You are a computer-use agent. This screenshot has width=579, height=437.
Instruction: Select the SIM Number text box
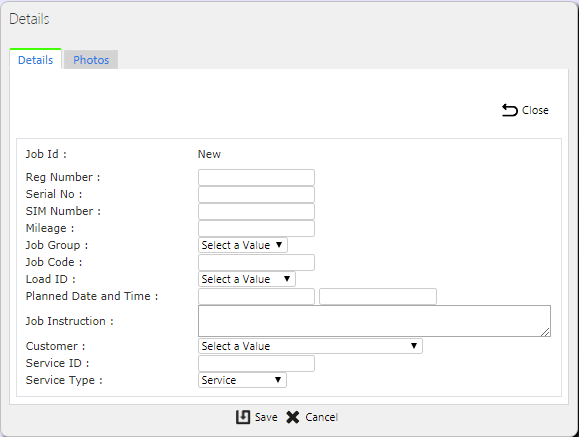click(256, 211)
